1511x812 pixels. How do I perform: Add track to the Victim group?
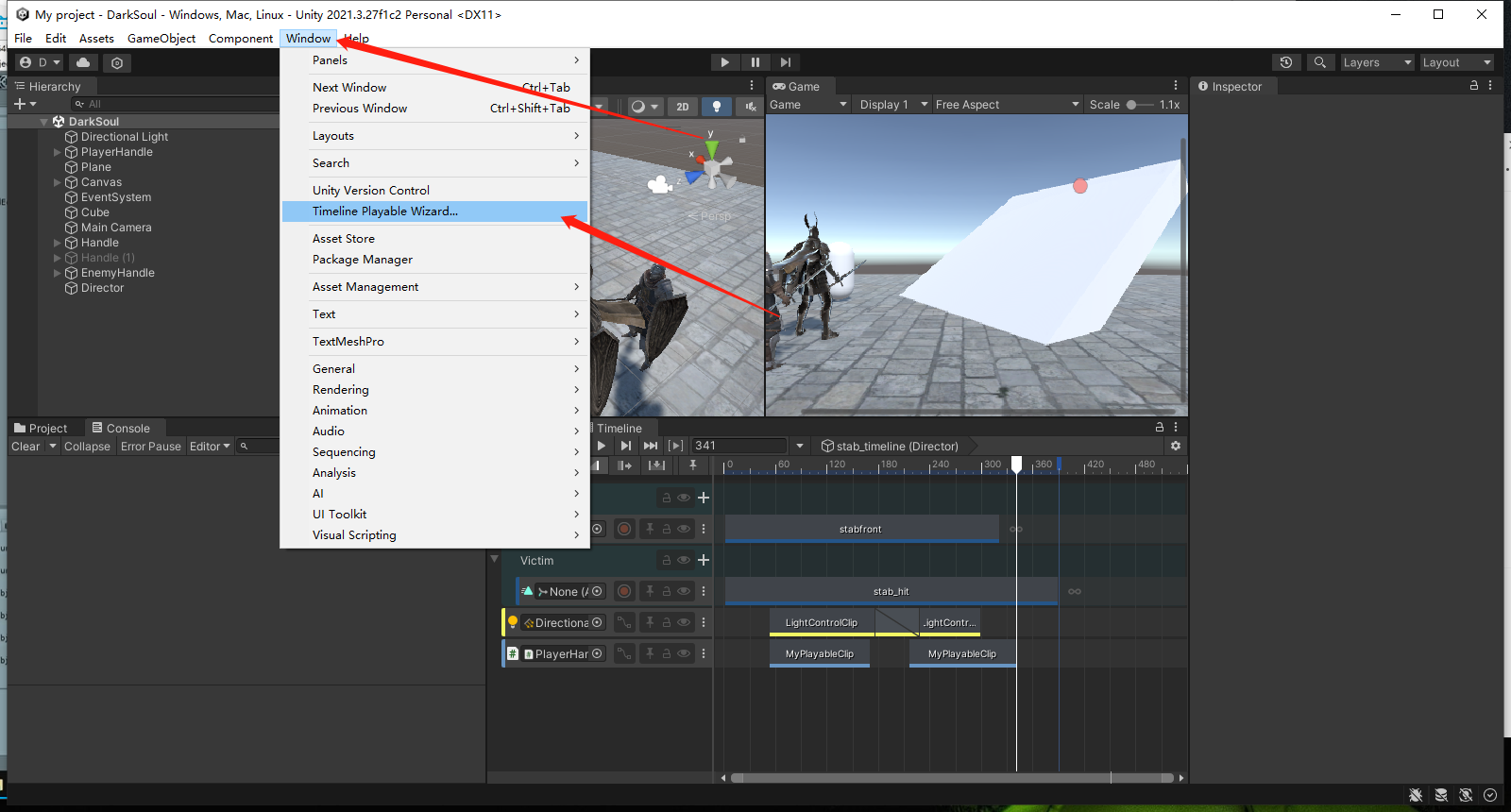[x=704, y=560]
